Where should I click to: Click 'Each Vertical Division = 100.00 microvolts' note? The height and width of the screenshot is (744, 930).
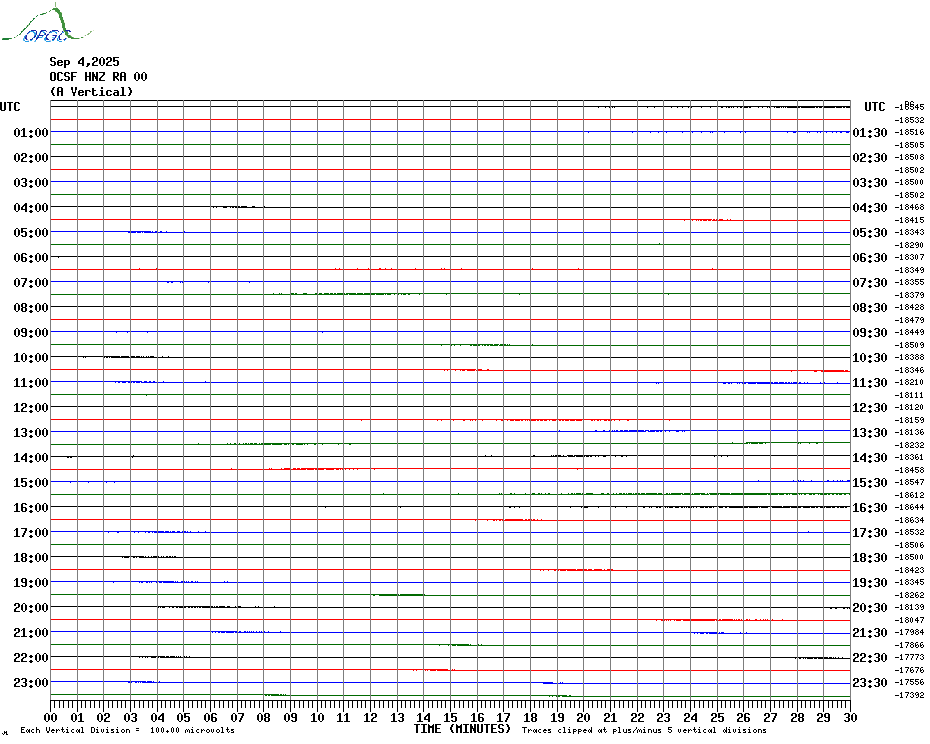128,730
